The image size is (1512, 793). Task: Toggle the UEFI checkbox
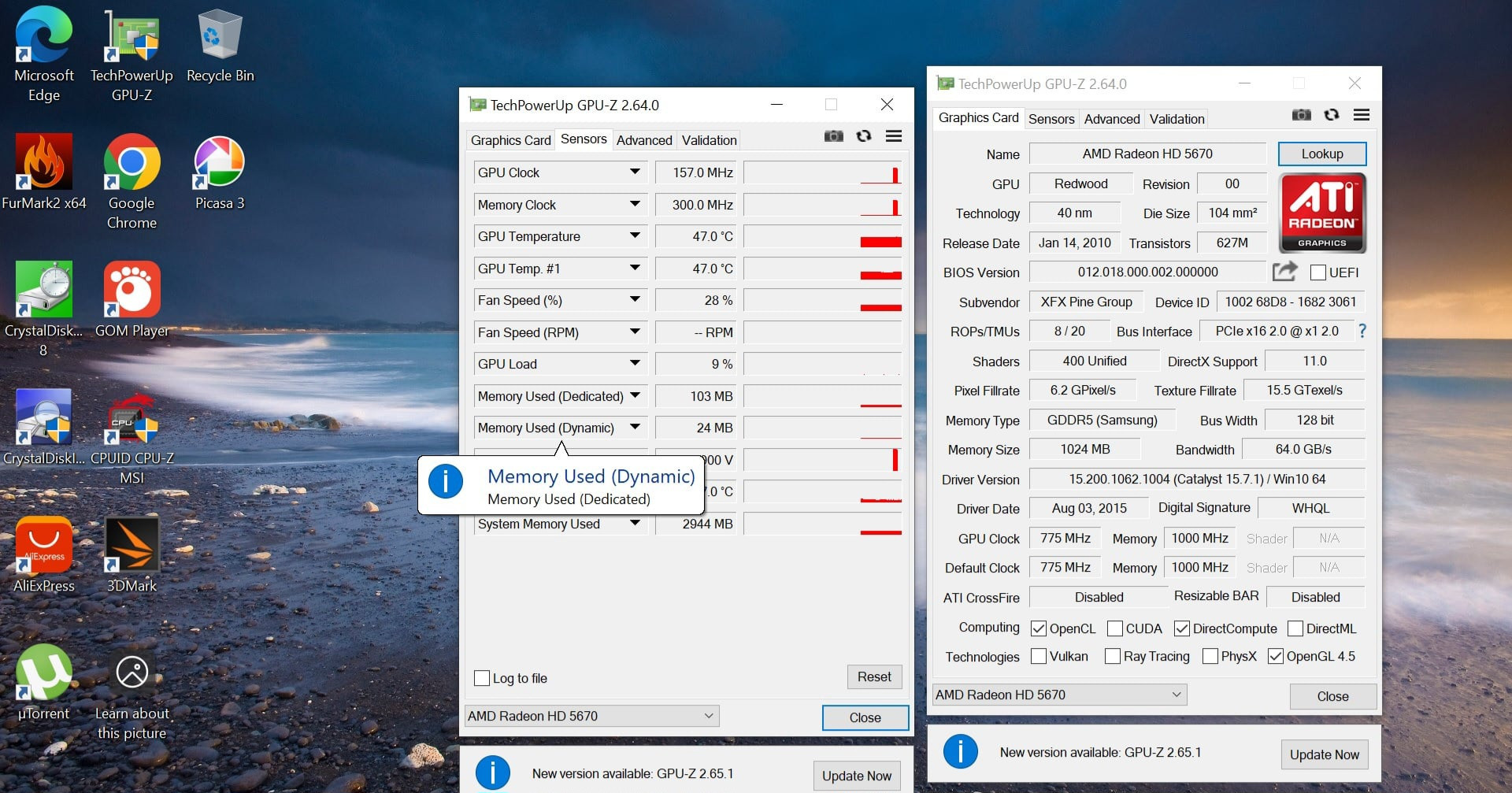coord(1318,272)
